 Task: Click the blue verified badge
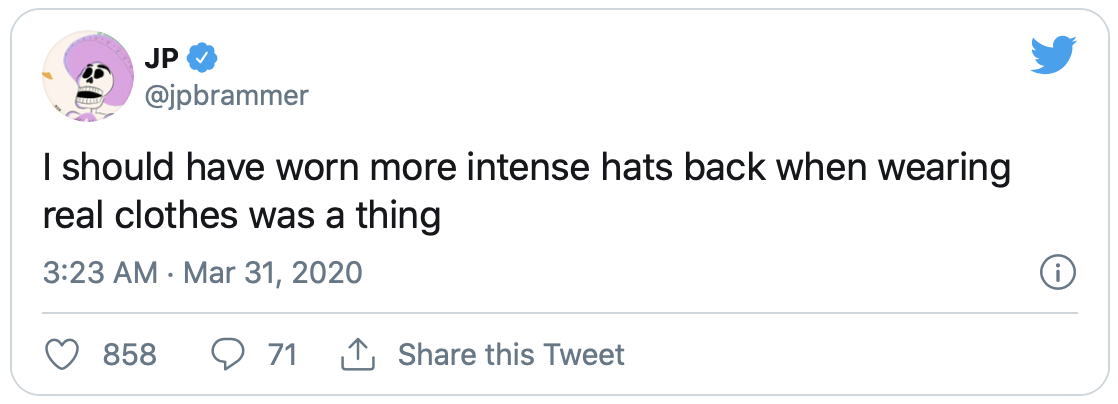click(202, 58)
